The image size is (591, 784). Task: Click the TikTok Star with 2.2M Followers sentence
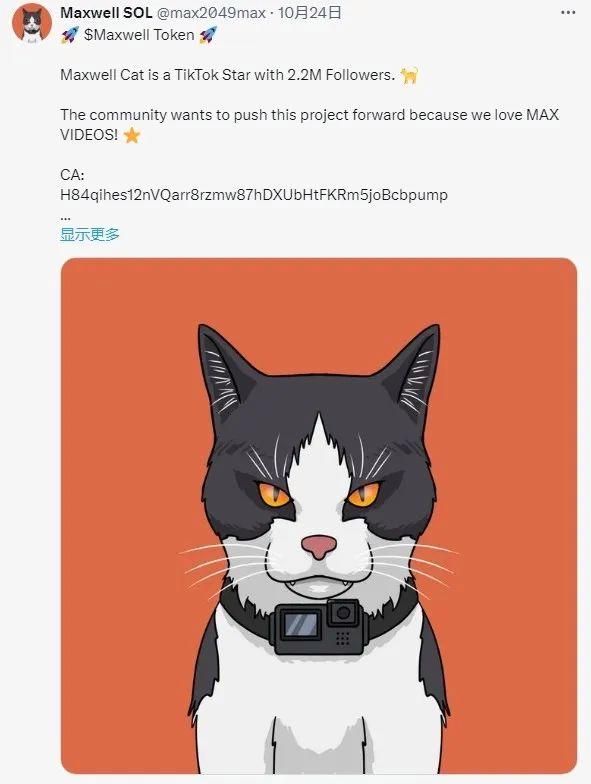point(228,75)
